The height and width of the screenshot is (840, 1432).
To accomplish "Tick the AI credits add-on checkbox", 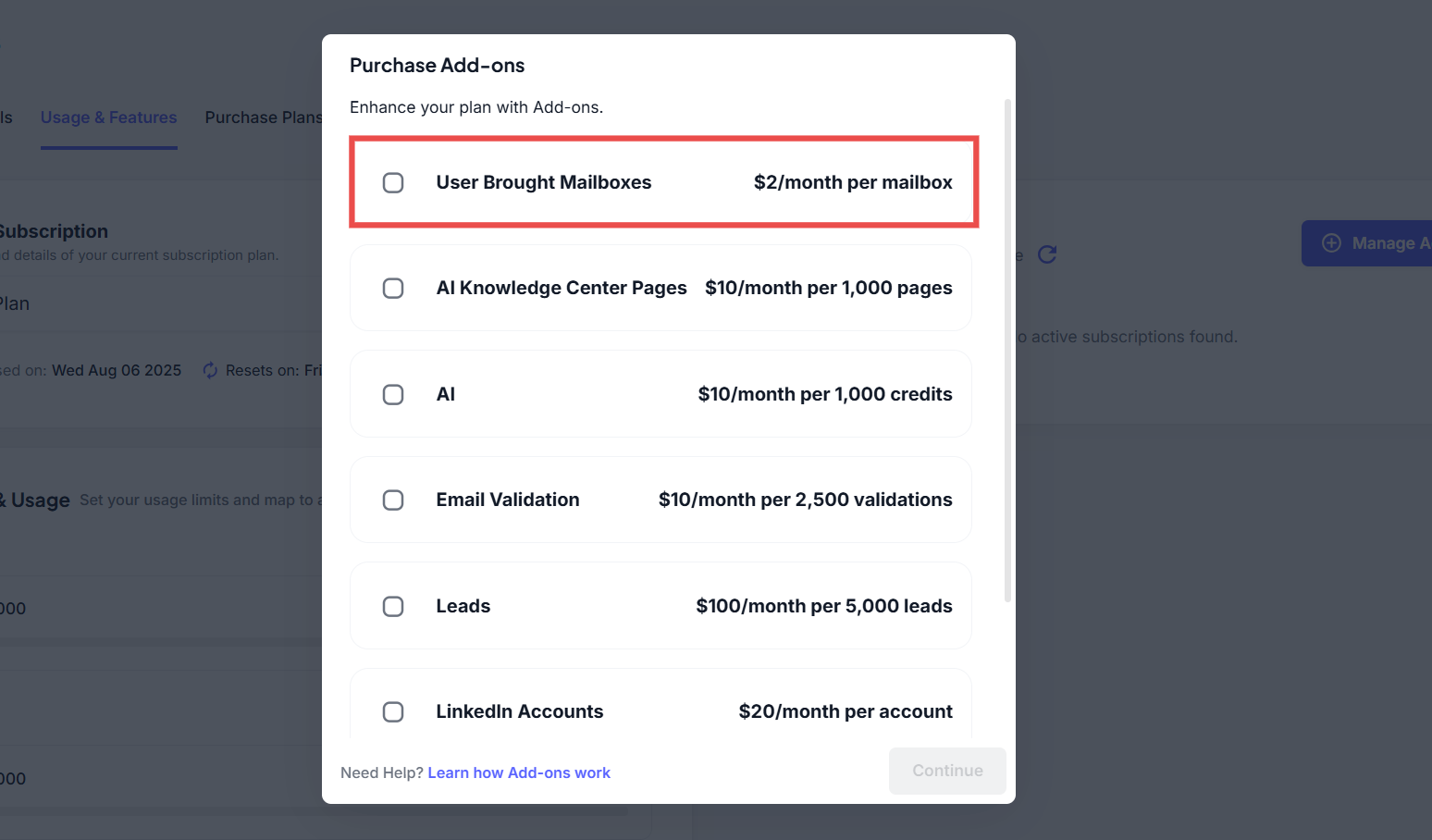I will (393, 395).
